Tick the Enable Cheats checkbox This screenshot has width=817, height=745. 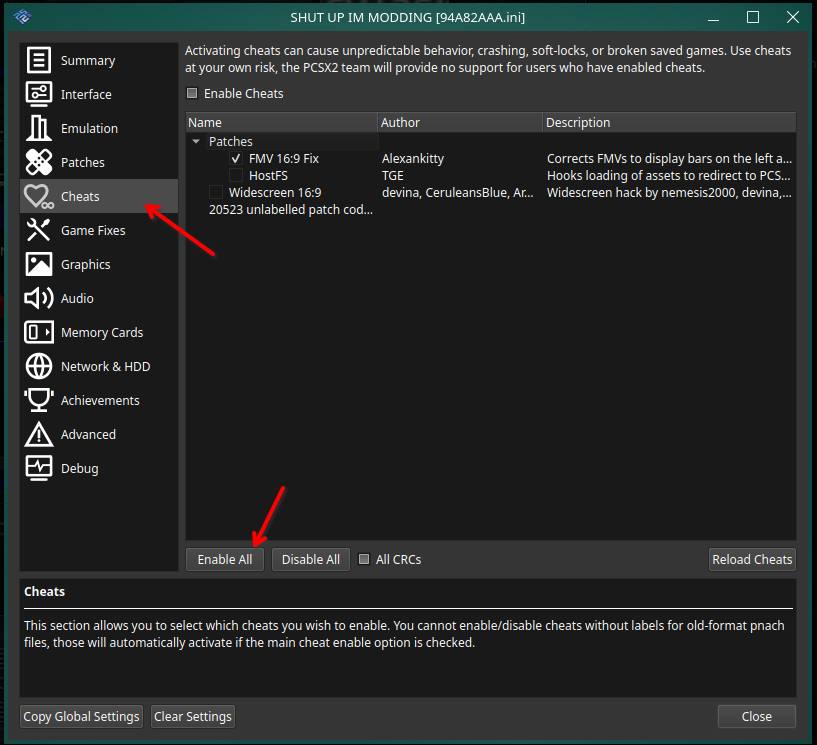[192, 93]
